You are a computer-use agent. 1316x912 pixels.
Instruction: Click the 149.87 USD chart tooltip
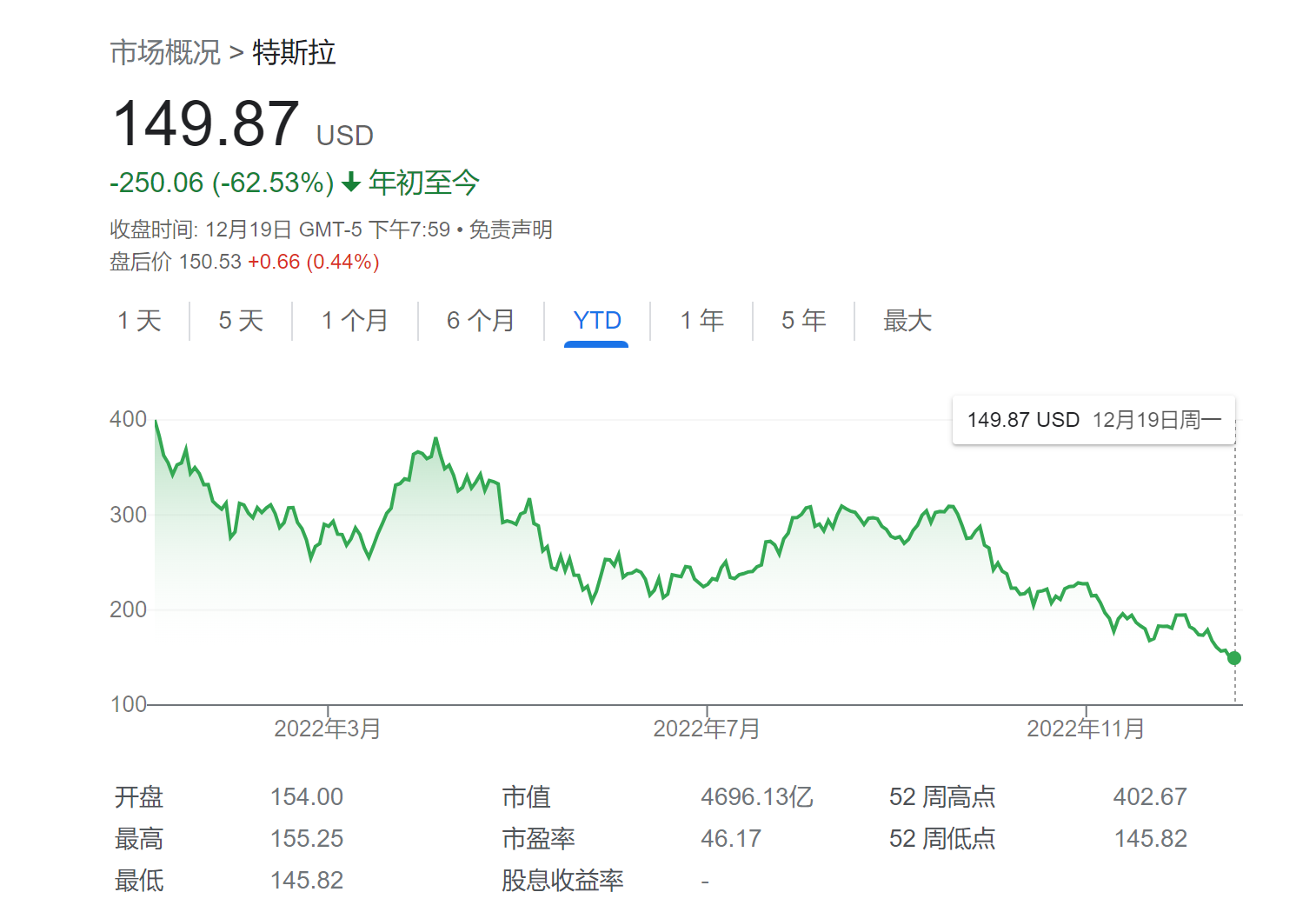[x=1093, y=420]
